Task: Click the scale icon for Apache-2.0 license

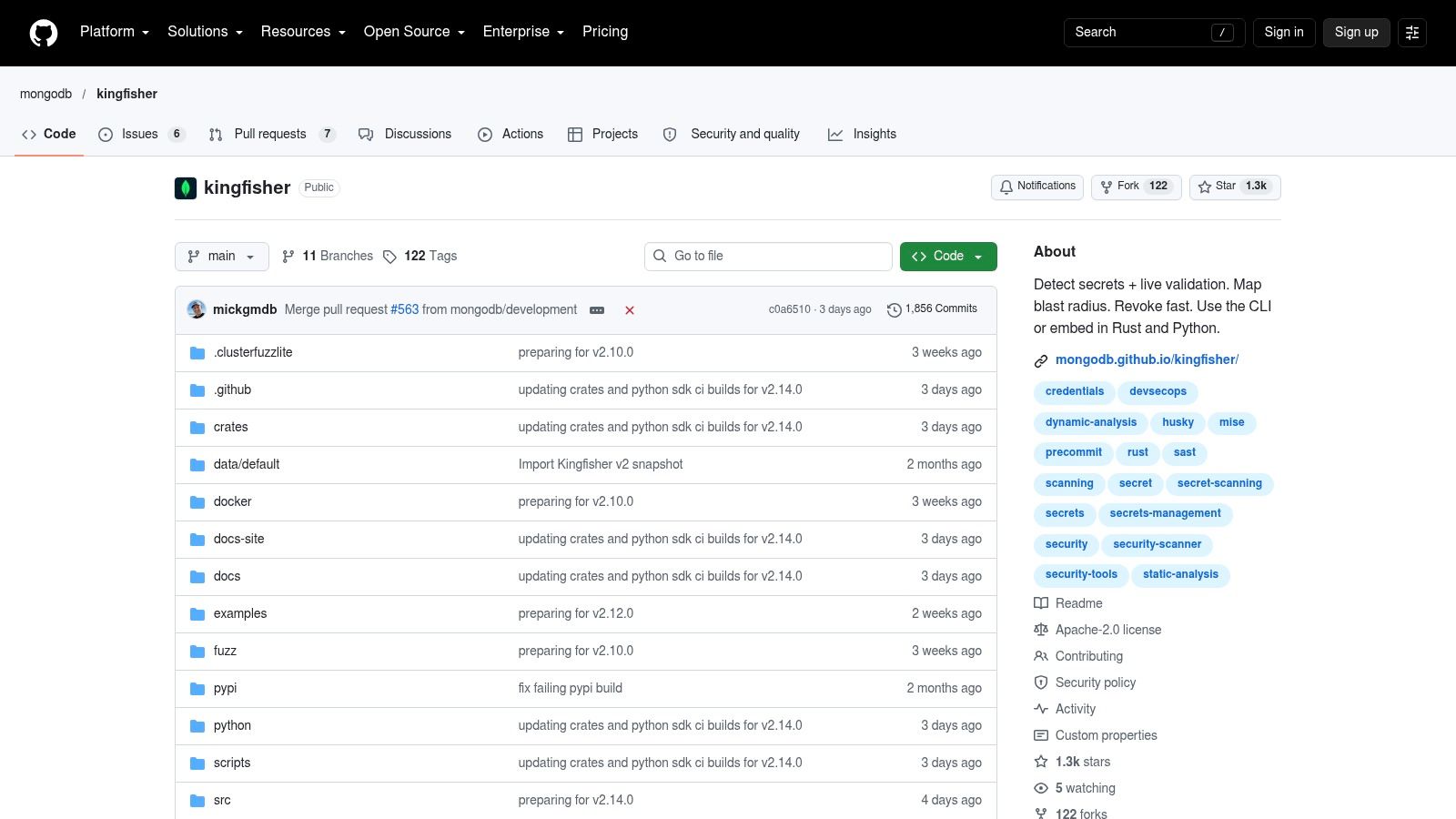Action: tap(1041, 630)
